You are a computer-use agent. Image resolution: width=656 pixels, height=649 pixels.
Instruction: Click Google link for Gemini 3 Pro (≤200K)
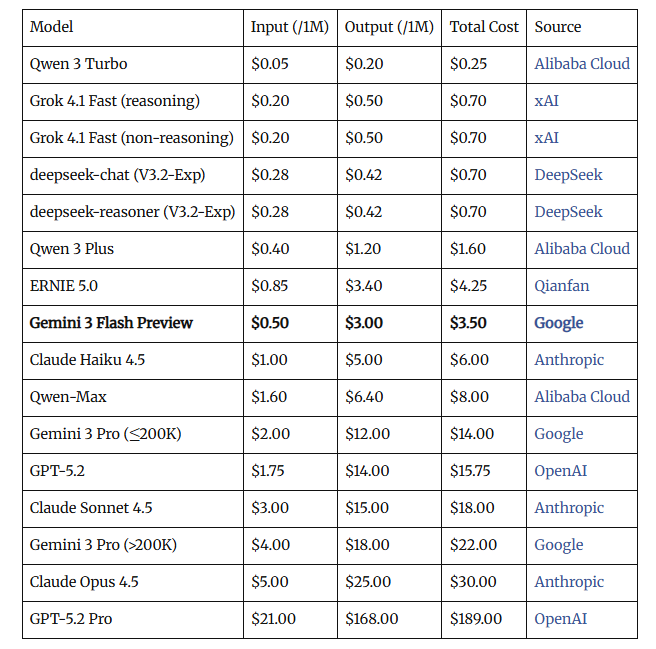pos(558,434)
